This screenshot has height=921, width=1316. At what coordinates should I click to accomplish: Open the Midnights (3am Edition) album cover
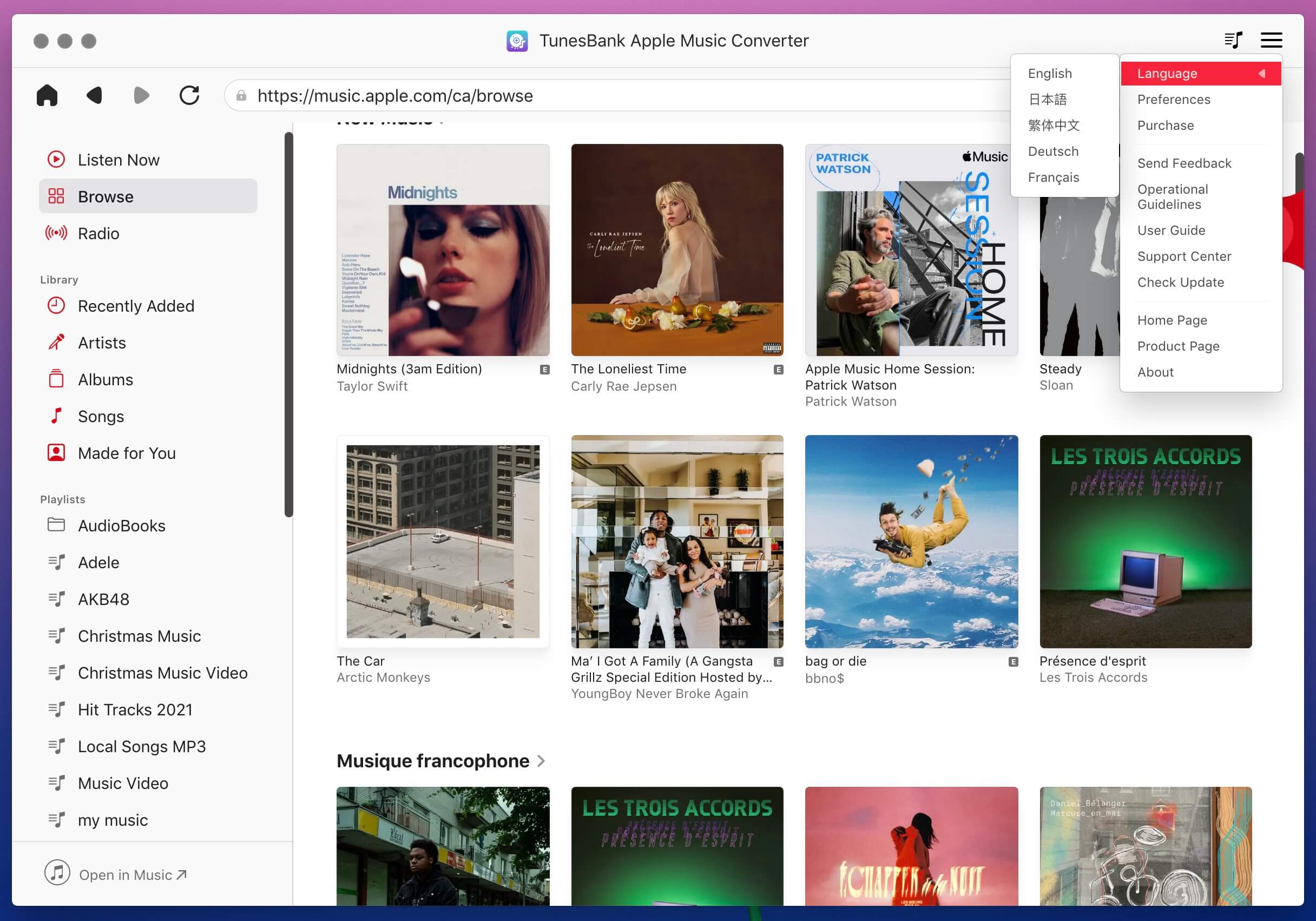[x=443, y=250]
